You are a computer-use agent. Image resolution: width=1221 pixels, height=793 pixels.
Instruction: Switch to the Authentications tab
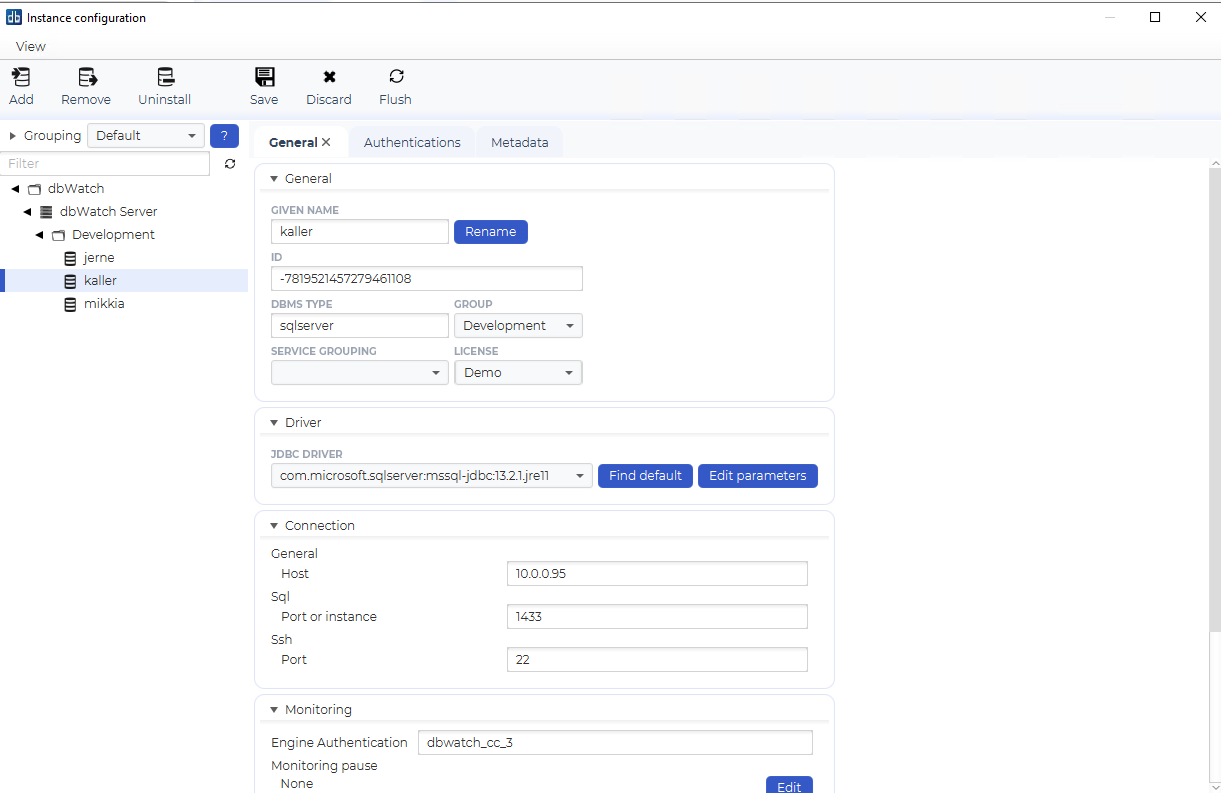[412, 143]
